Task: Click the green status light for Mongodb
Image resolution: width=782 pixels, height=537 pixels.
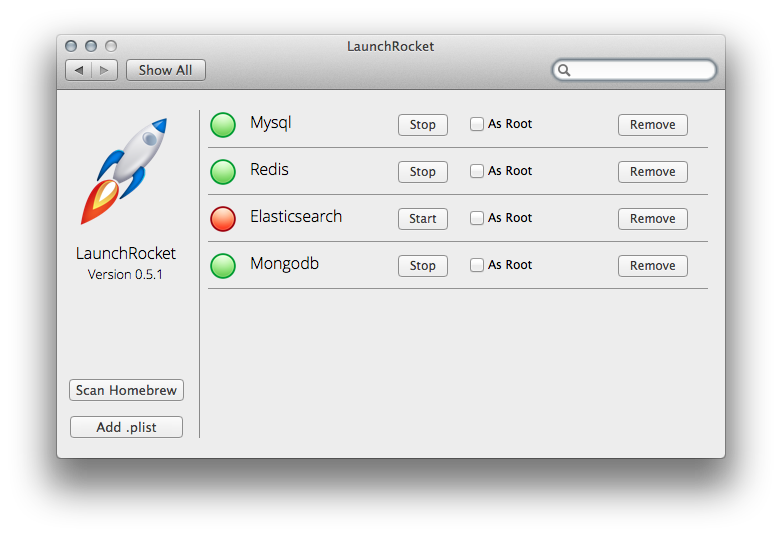Action: coord(223,266)
